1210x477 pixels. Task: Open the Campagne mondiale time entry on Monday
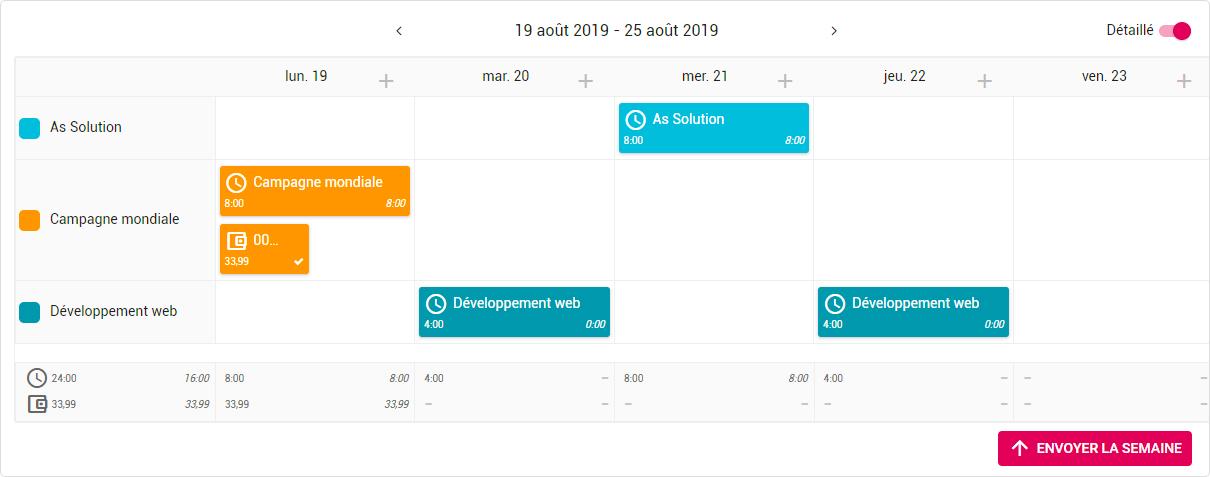pos(315,191)
